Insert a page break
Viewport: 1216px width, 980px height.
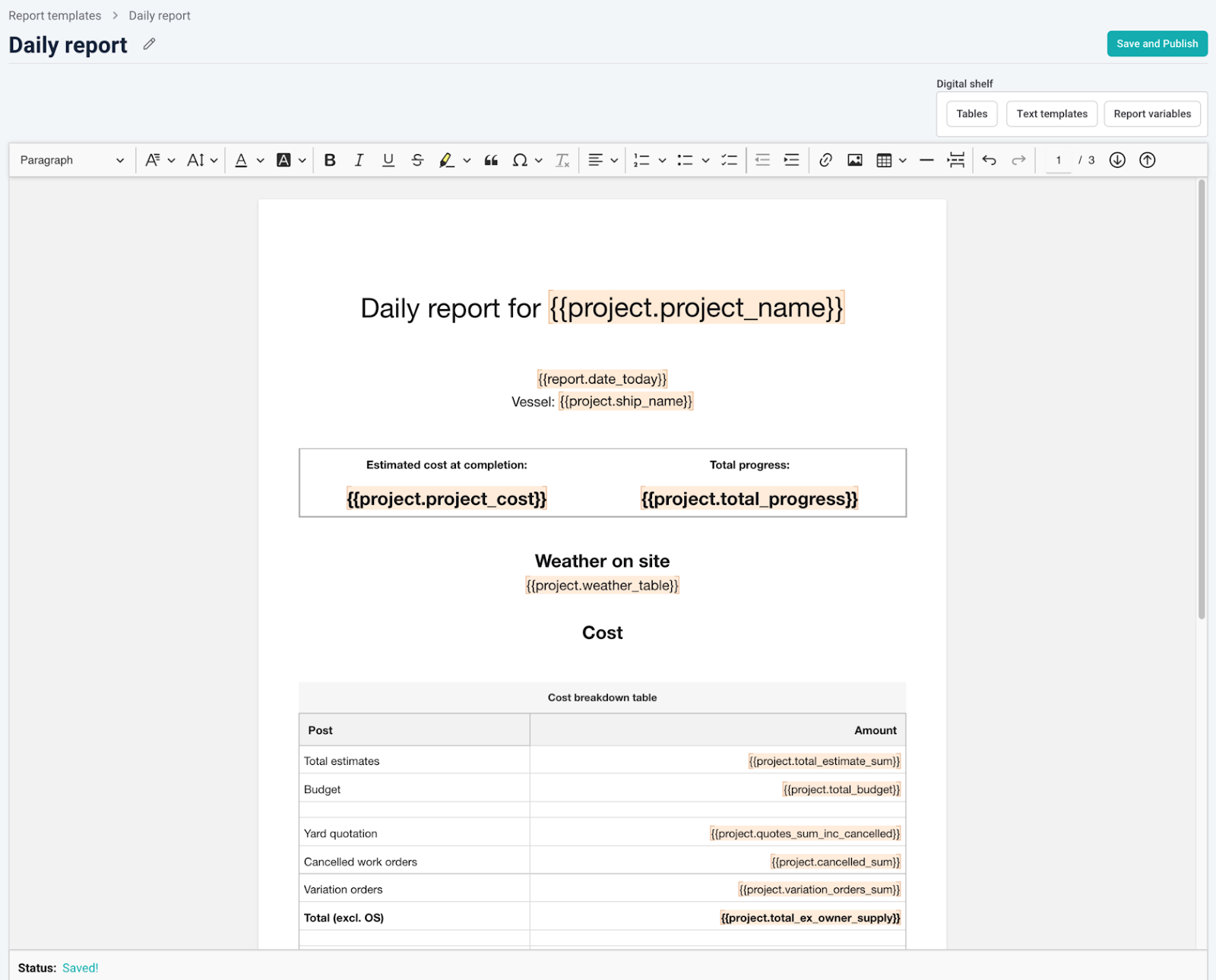pos(956,160)
